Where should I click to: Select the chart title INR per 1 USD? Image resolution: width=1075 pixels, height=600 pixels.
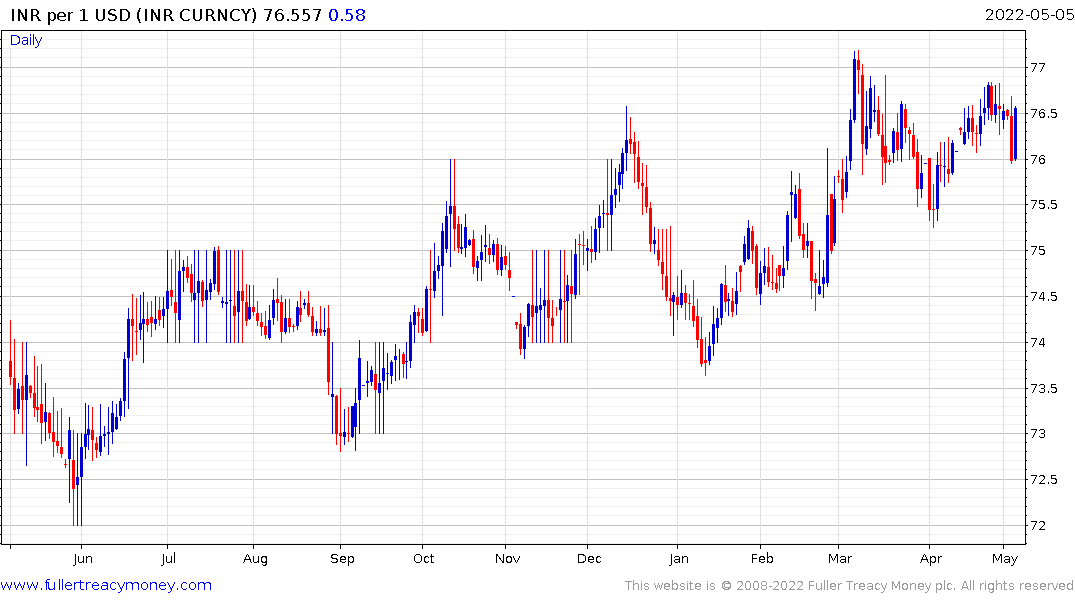71,15
